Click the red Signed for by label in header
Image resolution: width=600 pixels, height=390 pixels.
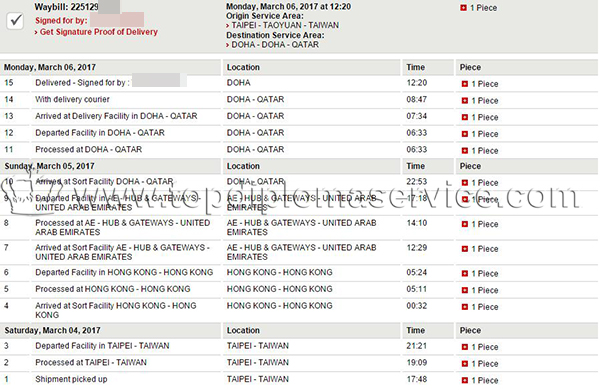coord(61,21)
